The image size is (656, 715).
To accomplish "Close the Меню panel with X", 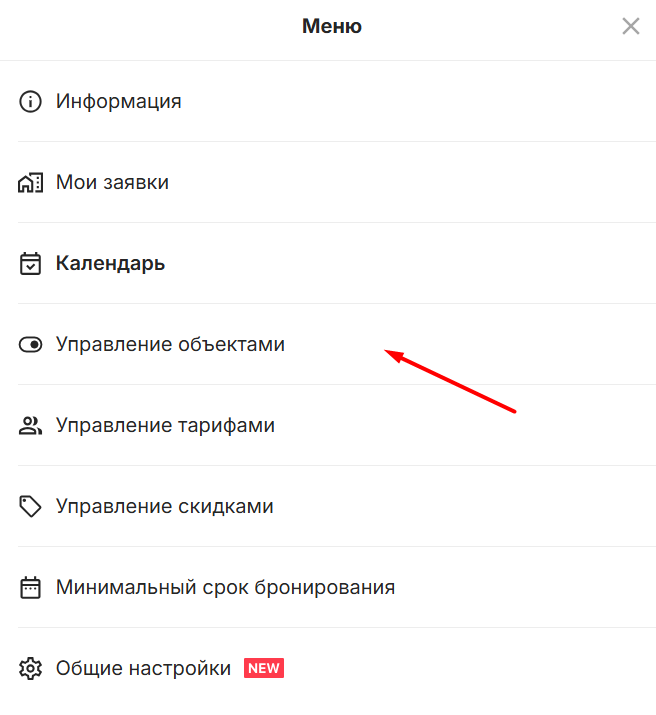I will point(631,26).
